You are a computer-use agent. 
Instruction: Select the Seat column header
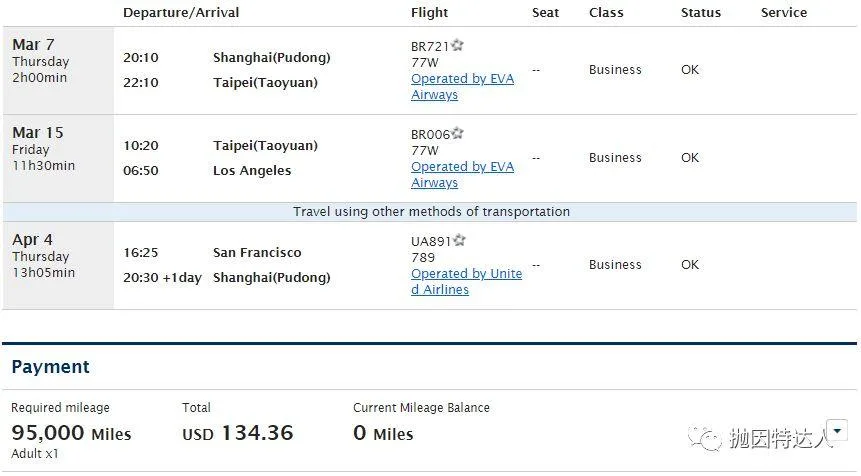(545, 13)
